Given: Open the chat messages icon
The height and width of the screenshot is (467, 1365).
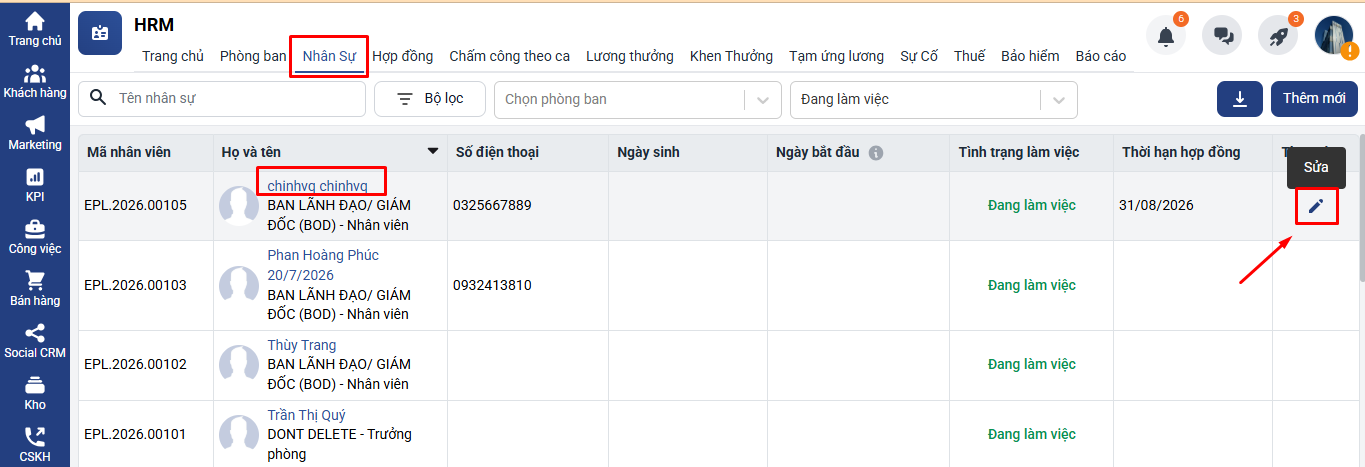Looking at the screenshot, I should pos(1222,36).
